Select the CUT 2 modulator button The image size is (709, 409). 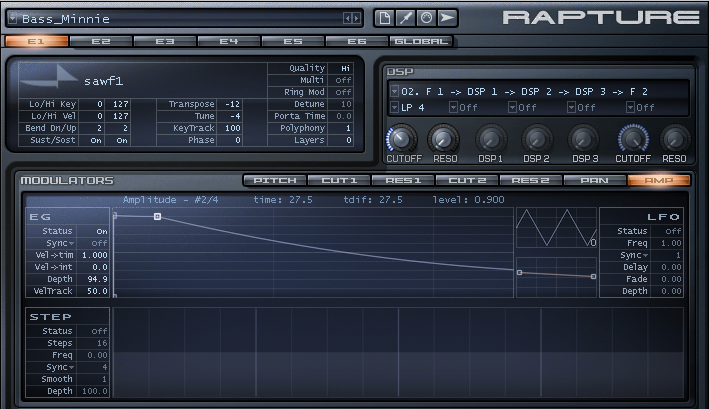click(x=467, y=180)
